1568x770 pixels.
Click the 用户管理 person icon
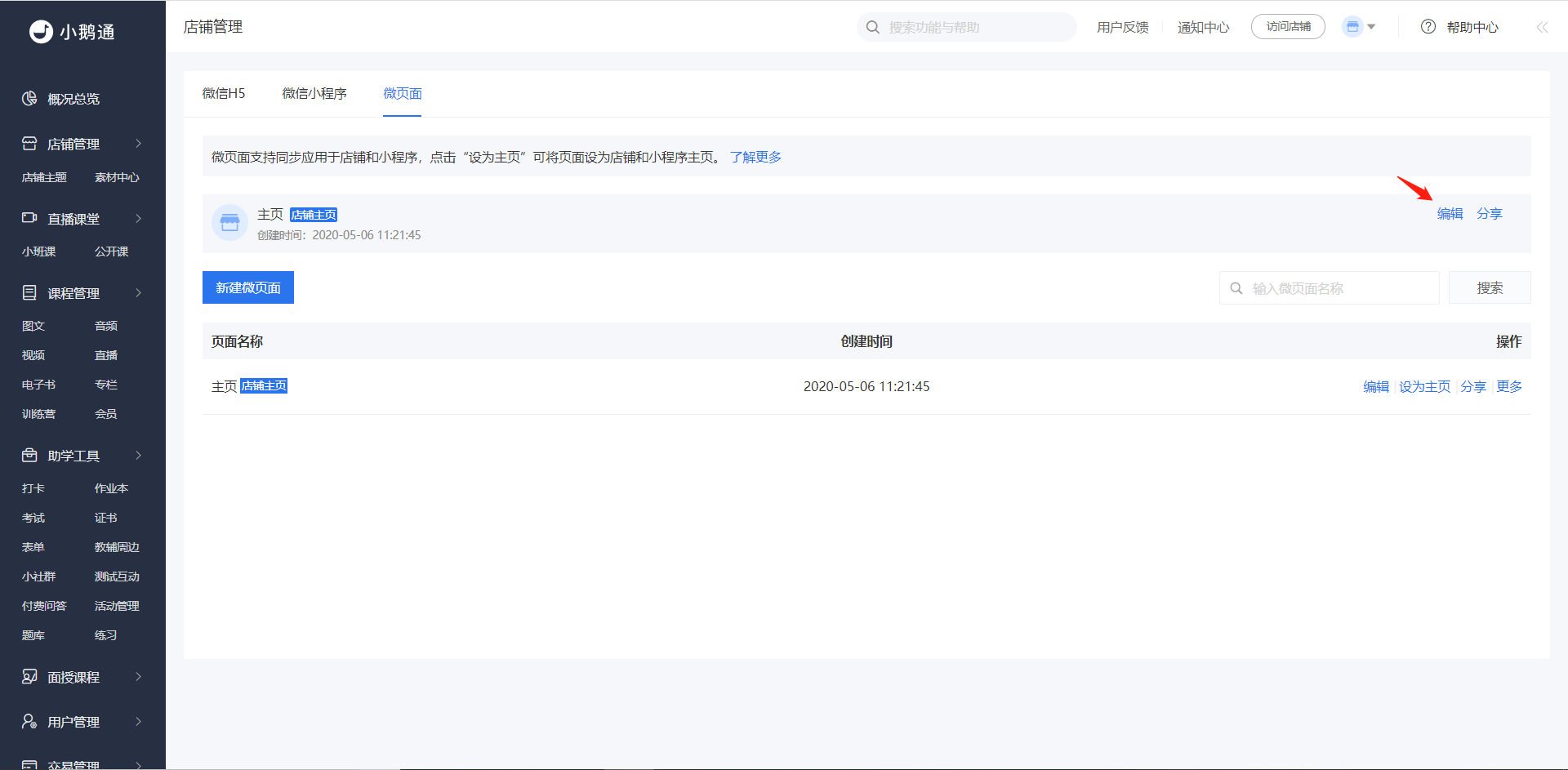click(x=29, y=721)
